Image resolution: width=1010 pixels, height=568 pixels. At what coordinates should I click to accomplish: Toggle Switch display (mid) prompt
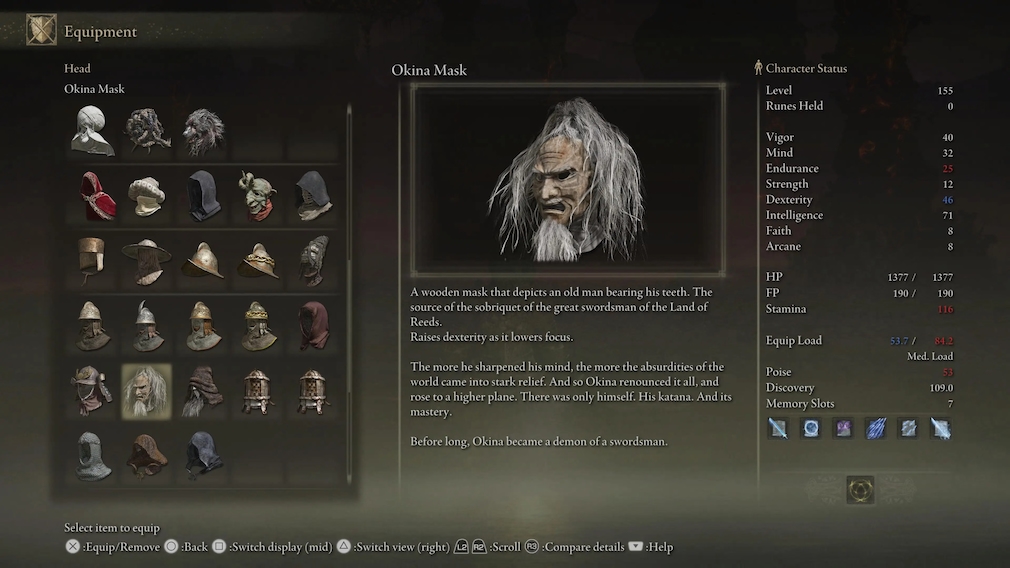(272, 547)
